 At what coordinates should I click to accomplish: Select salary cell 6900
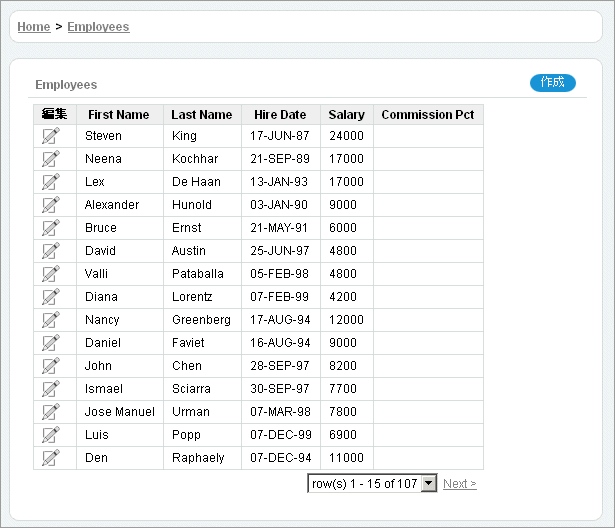pos(343,435)
